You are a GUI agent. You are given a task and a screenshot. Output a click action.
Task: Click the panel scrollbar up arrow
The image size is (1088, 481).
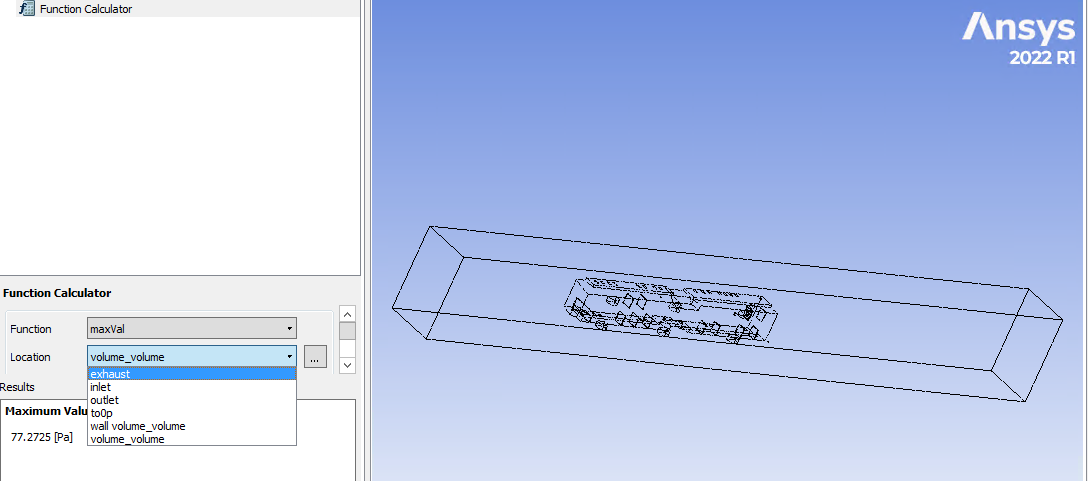tap(348, 314)
